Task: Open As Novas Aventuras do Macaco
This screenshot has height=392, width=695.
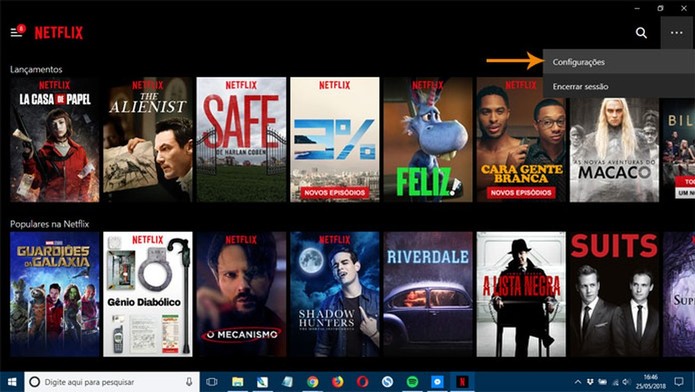Action: [614, 150]
